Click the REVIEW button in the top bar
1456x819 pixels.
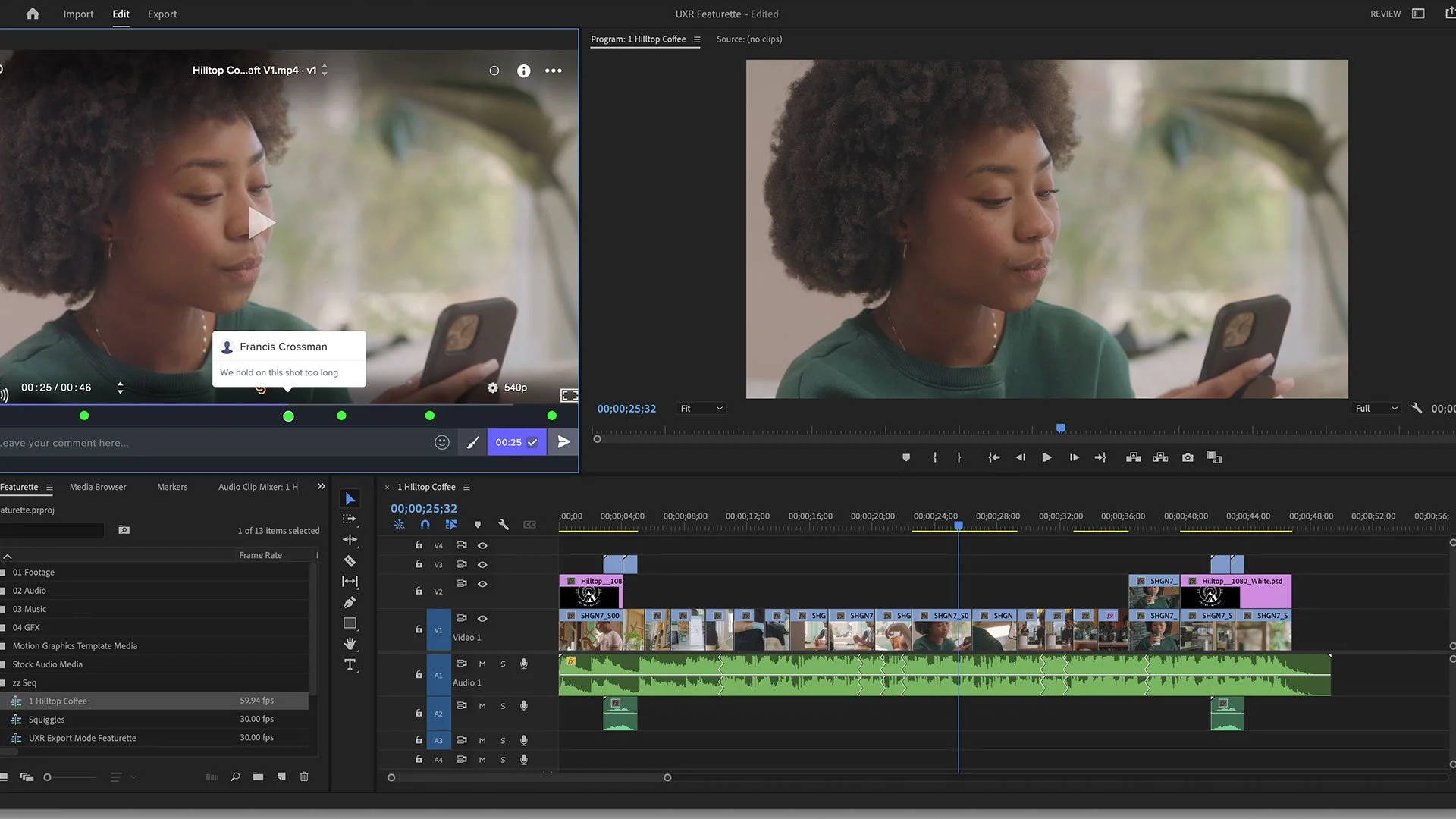(1385, 14)
